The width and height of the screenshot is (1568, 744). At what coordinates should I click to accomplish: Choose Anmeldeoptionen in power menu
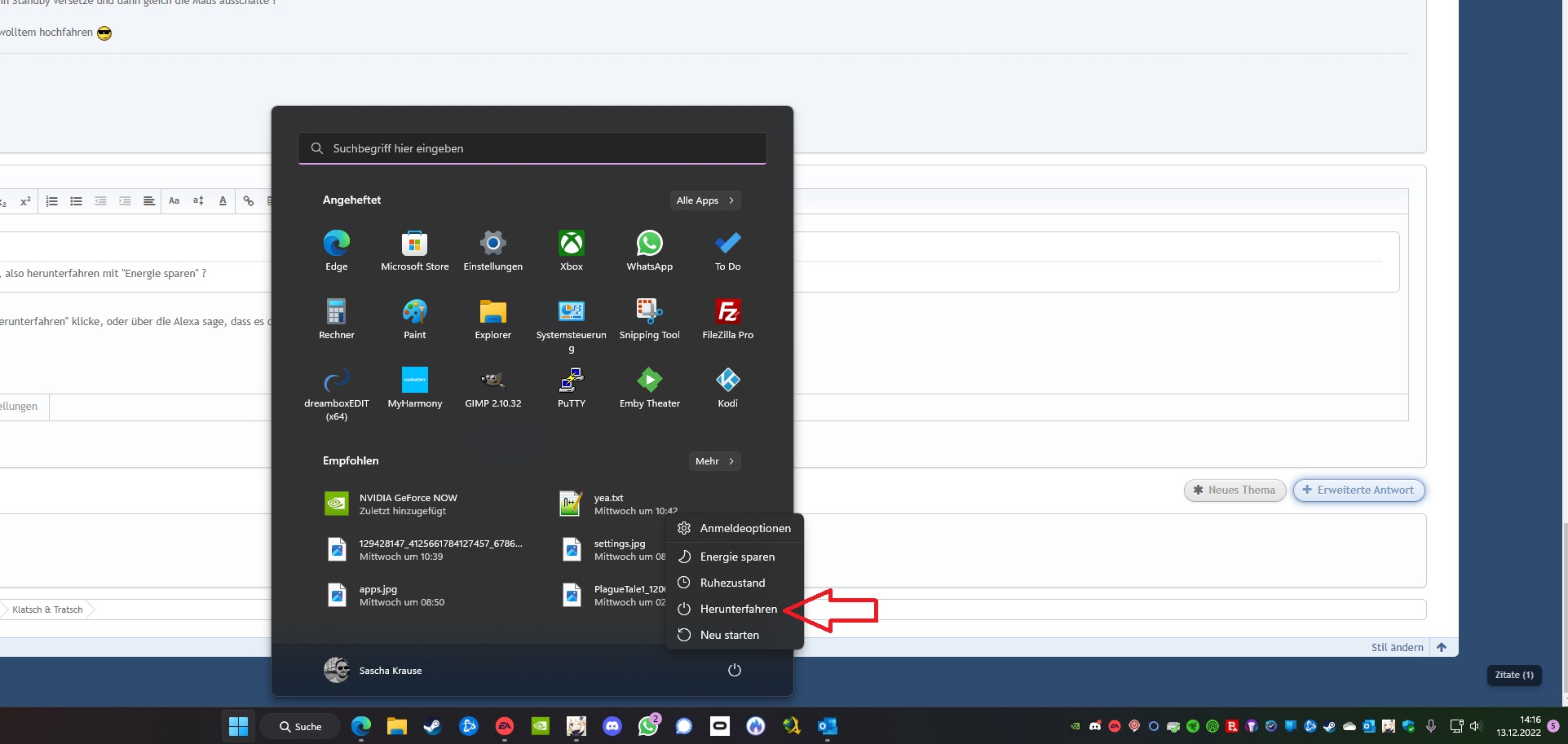tap(735, 528)
